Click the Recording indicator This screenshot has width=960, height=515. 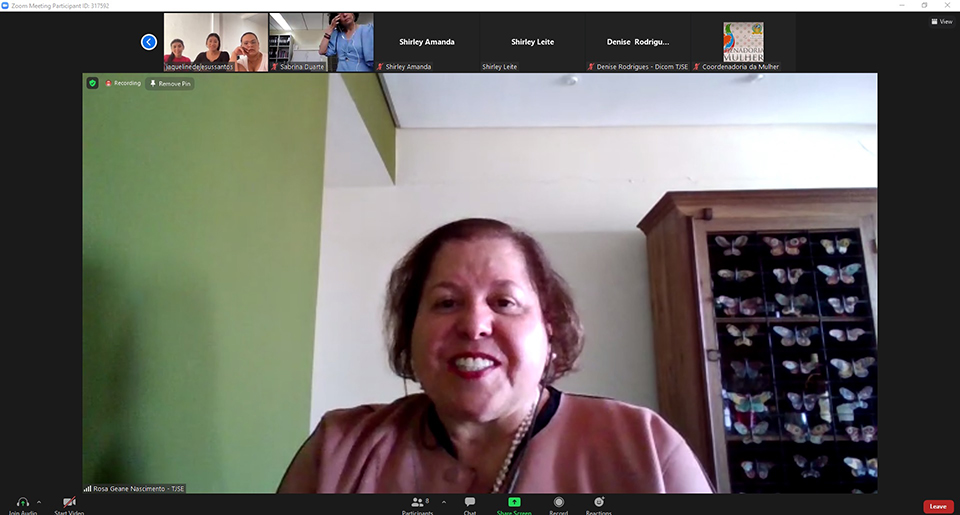123,83
